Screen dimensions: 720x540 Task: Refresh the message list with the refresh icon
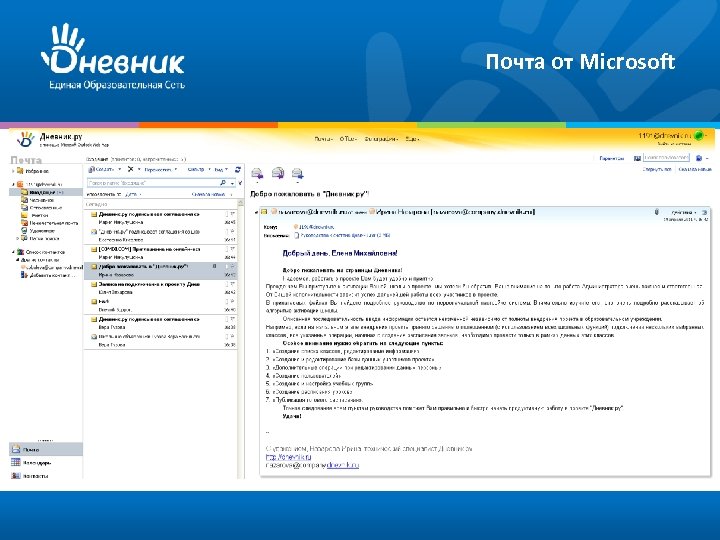point(238,169)
